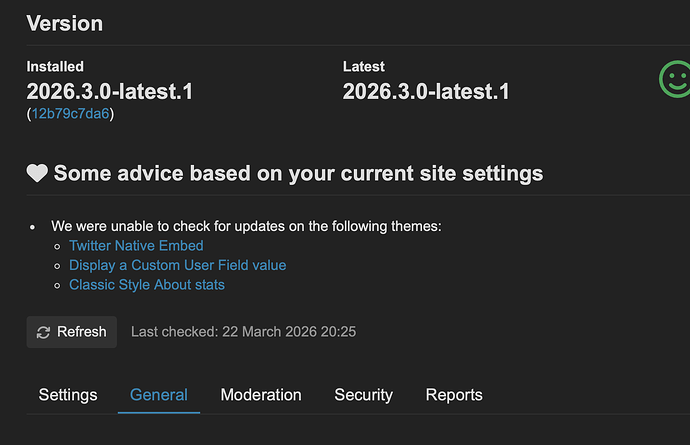Switch to the Settings tab
This screenshot has width=690, height=445.
click(x=68, y=395)
